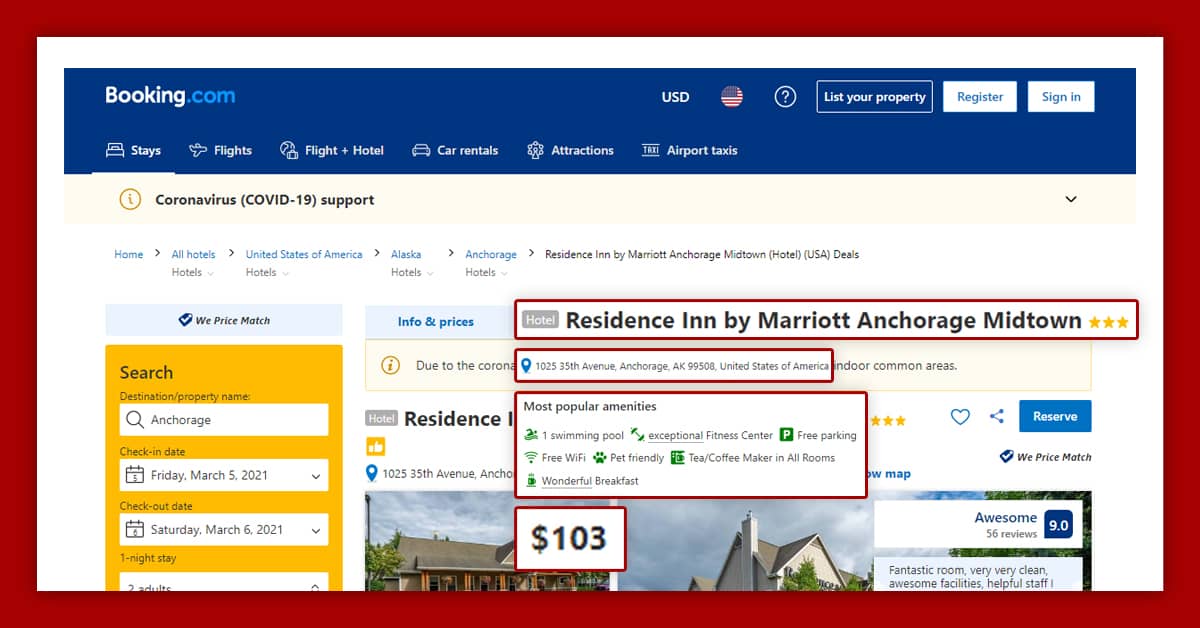
Task: Open the Car rentals tab
Action: (x=455, y=150)
